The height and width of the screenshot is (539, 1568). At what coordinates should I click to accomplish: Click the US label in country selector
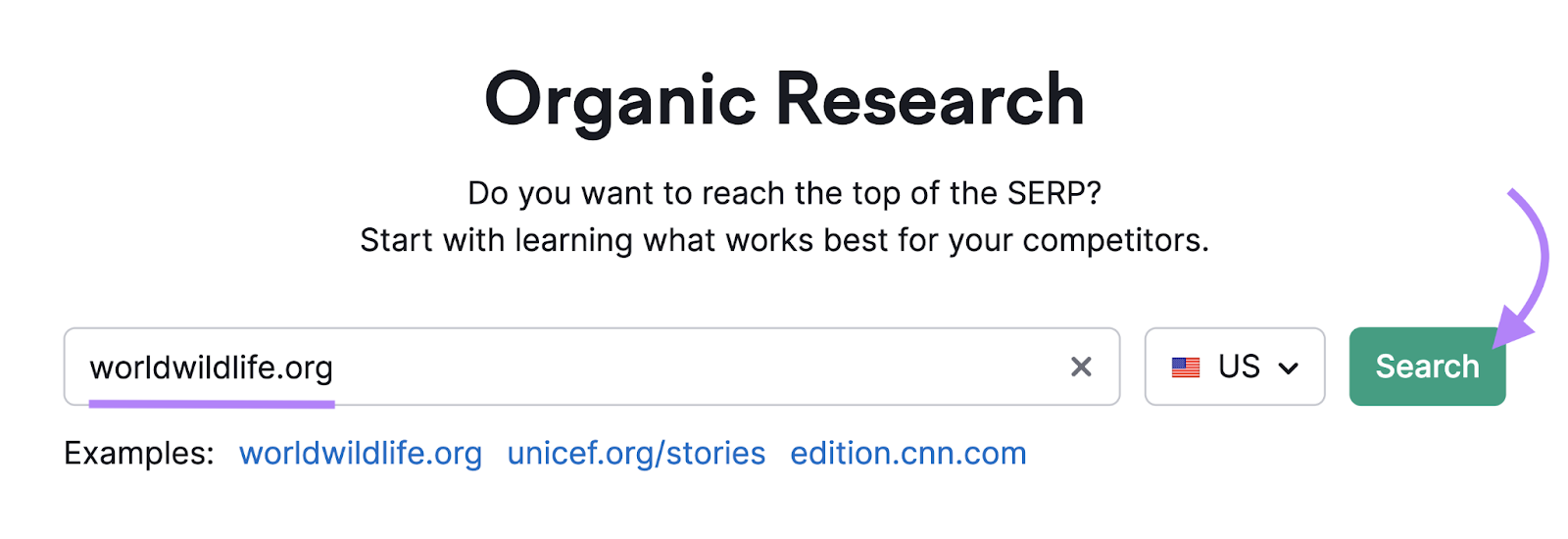pos(1239,367)
